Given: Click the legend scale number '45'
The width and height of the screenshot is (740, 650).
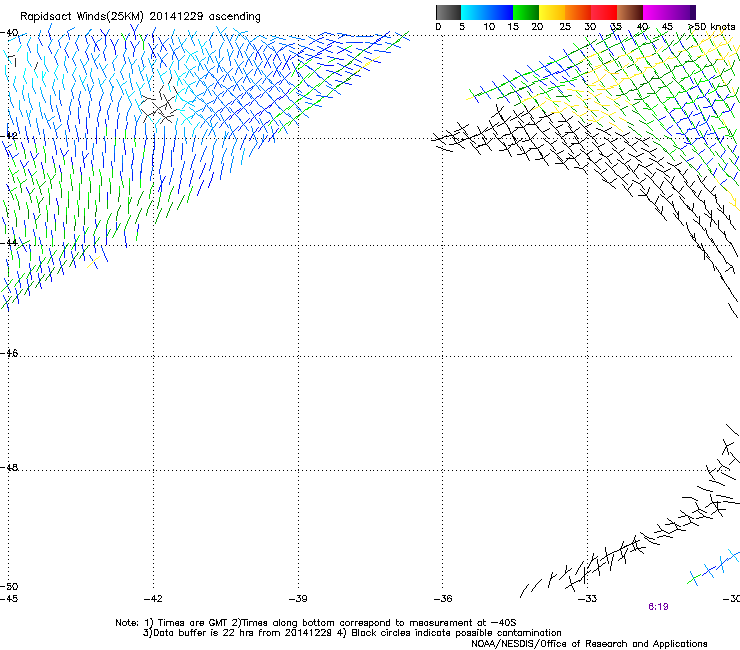Looking at the screenshot, I should point(667,27).
